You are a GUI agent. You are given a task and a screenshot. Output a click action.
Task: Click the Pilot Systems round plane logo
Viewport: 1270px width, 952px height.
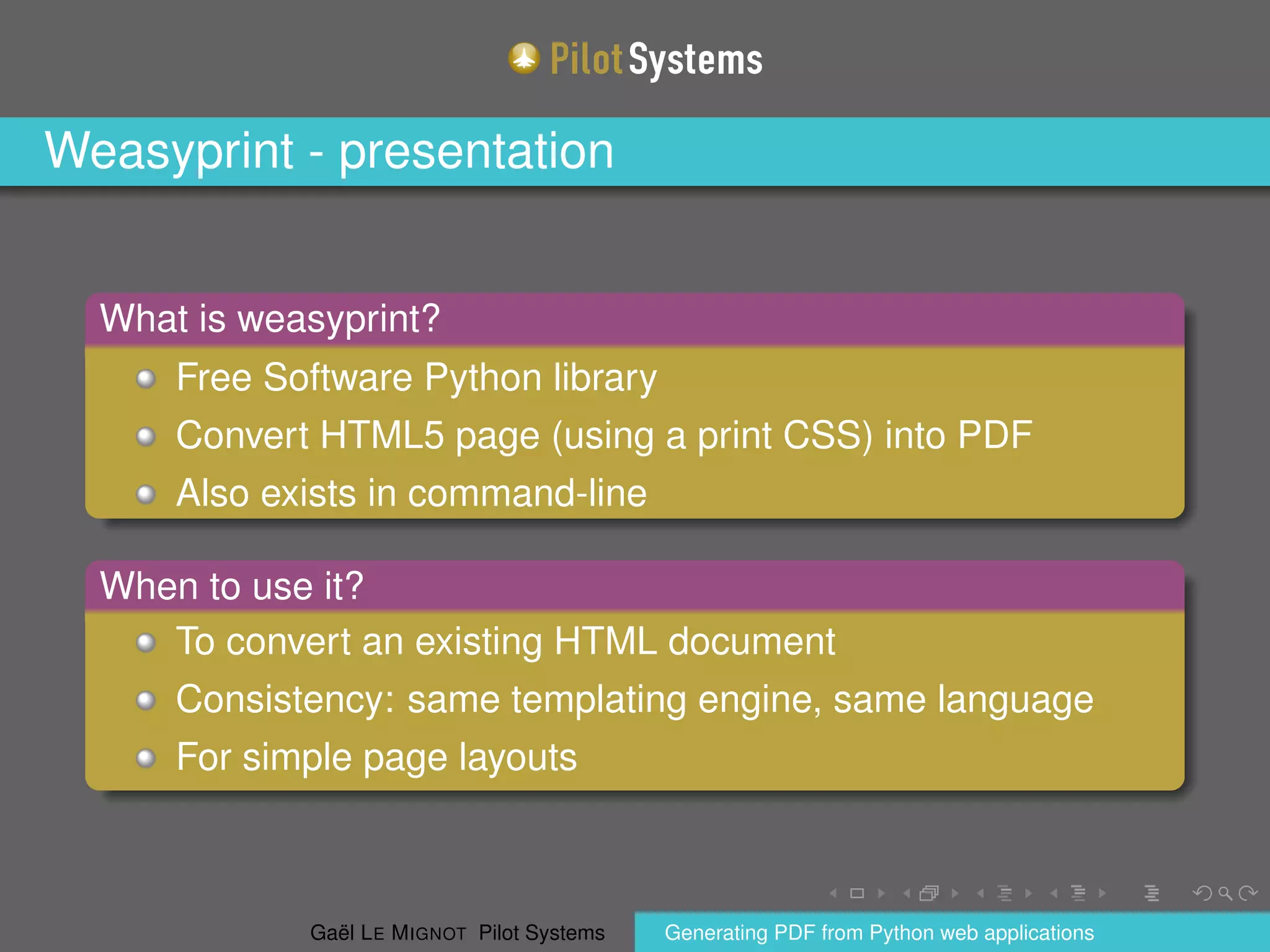pos(525,58)
